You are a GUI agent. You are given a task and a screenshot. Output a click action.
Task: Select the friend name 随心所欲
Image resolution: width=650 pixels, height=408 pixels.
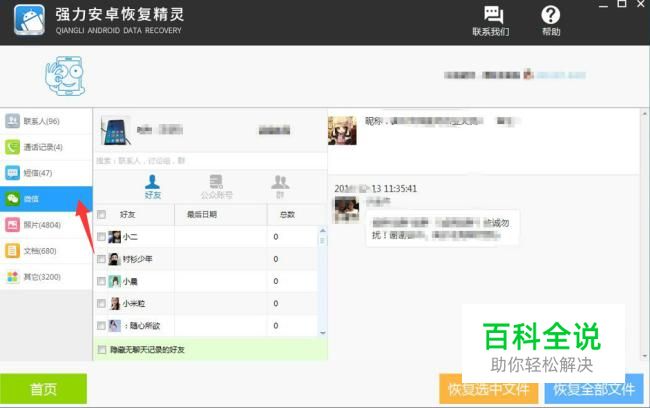142,326
